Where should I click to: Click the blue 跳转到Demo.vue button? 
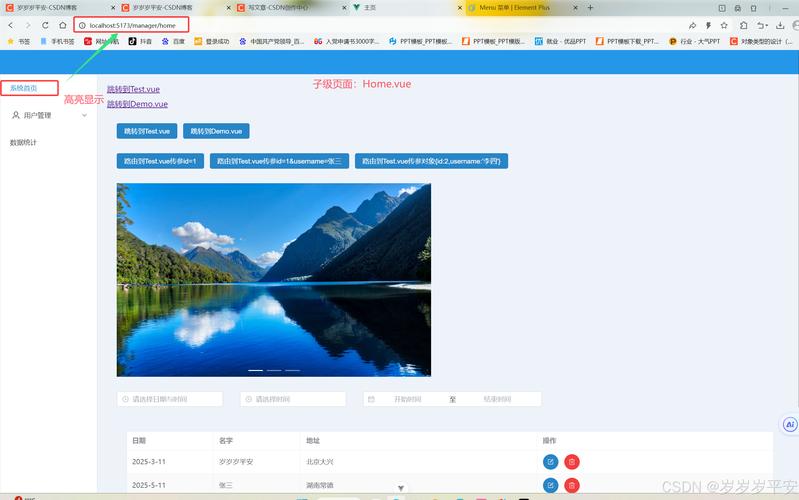pos(216,131)
